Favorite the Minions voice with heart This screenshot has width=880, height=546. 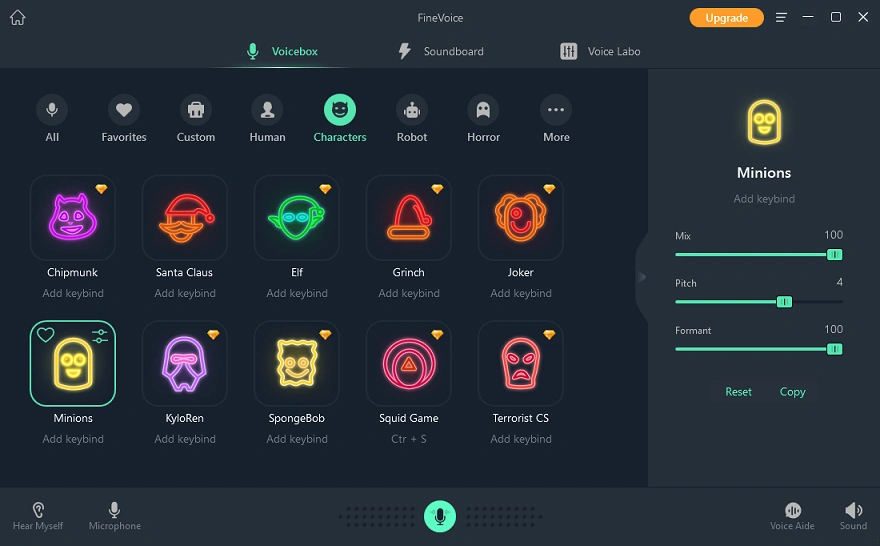point(45,335)
